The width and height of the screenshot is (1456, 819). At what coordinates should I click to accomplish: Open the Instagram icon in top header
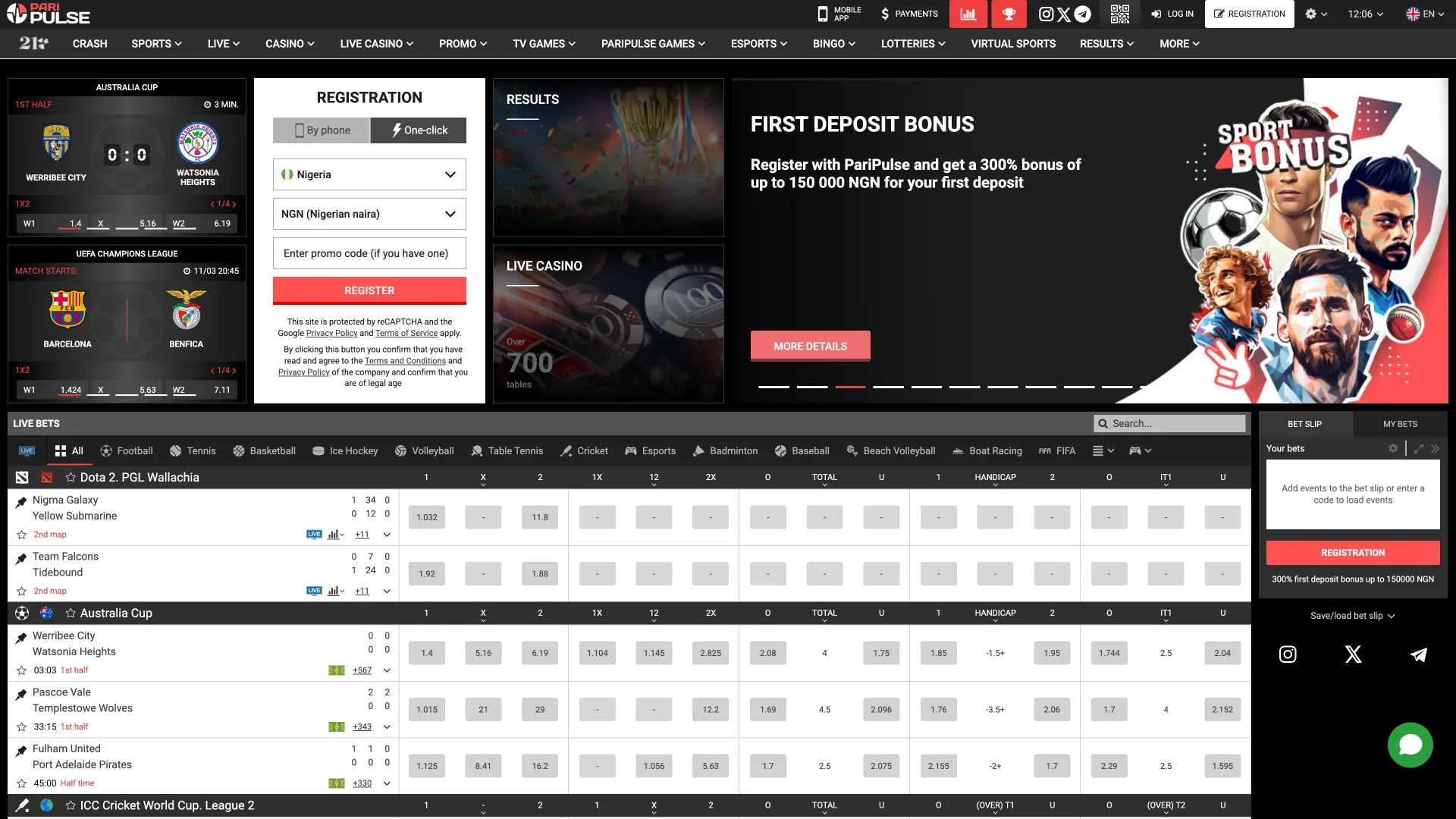(x=1046, y=14)
